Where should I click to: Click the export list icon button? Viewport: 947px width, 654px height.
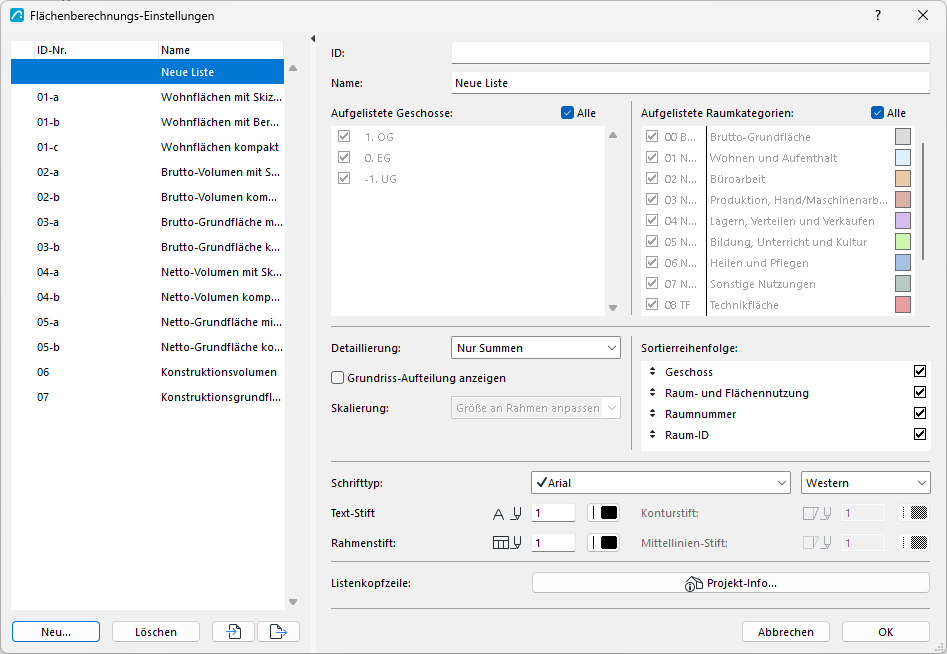point(278,632)
